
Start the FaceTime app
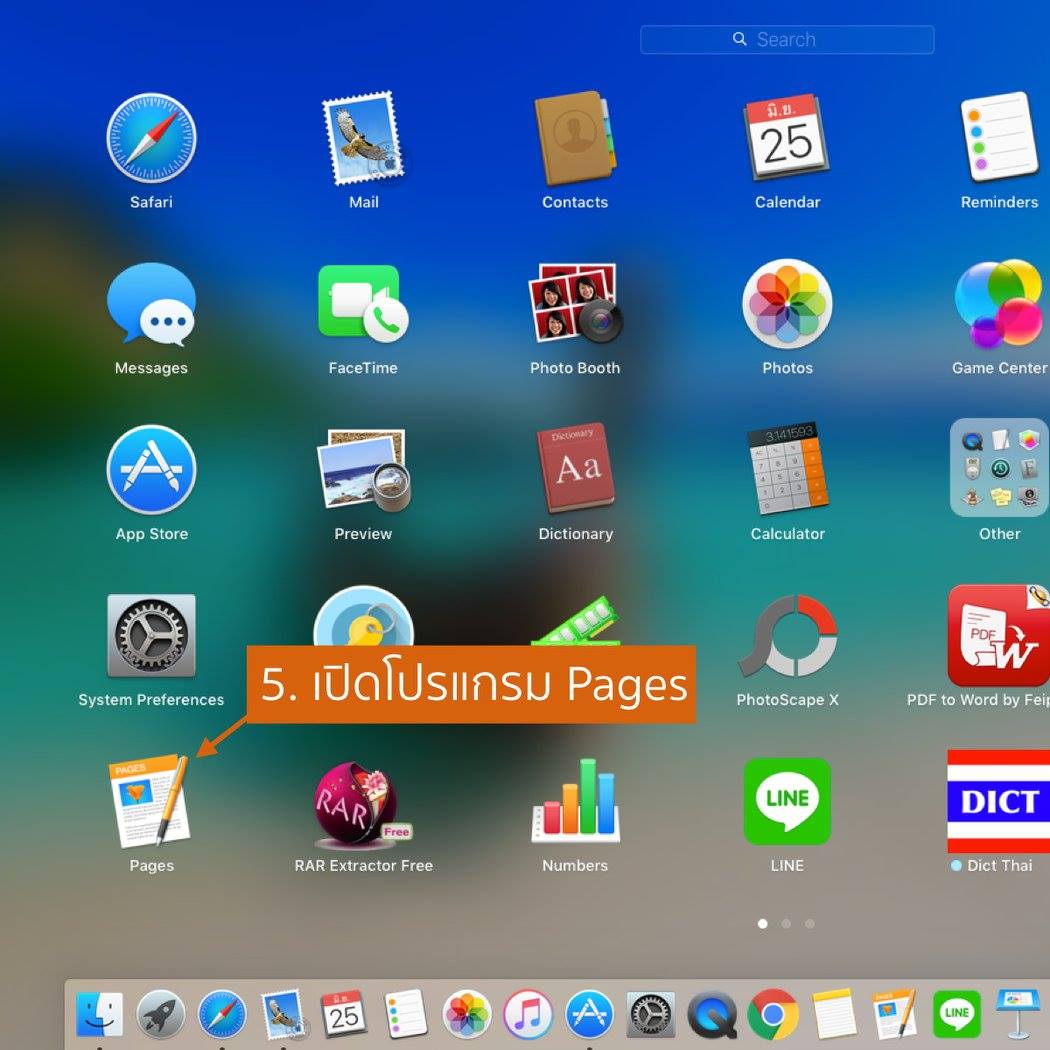[363, 303]
